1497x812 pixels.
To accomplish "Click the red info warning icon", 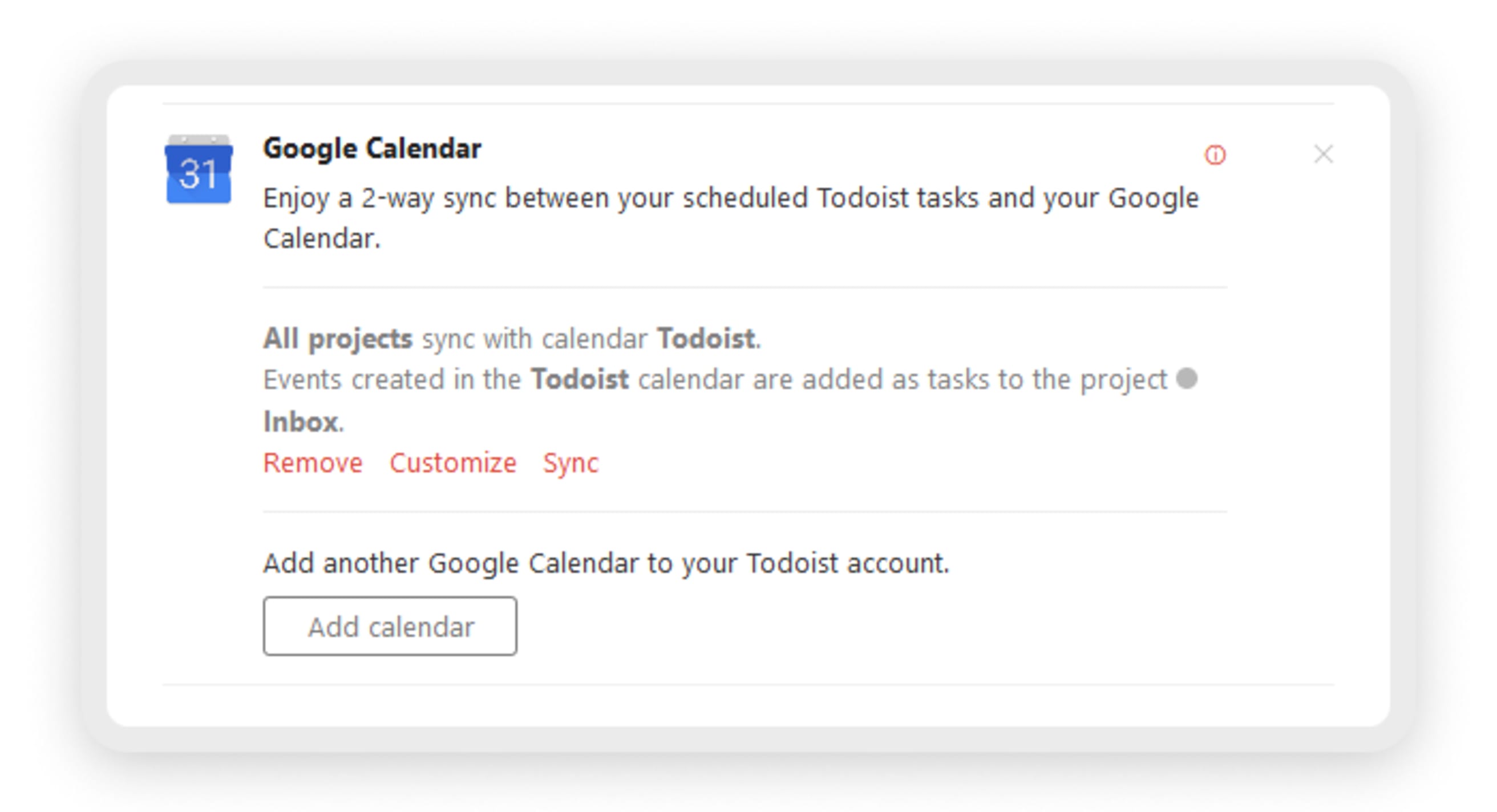I will pos(1215,155).
